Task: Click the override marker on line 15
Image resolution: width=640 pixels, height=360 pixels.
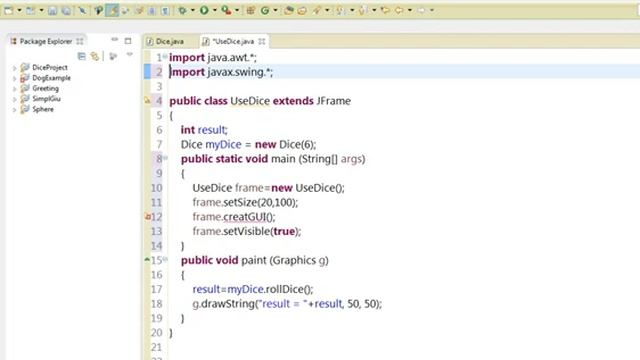Action: pyautogui.click(x=147, y=259)
